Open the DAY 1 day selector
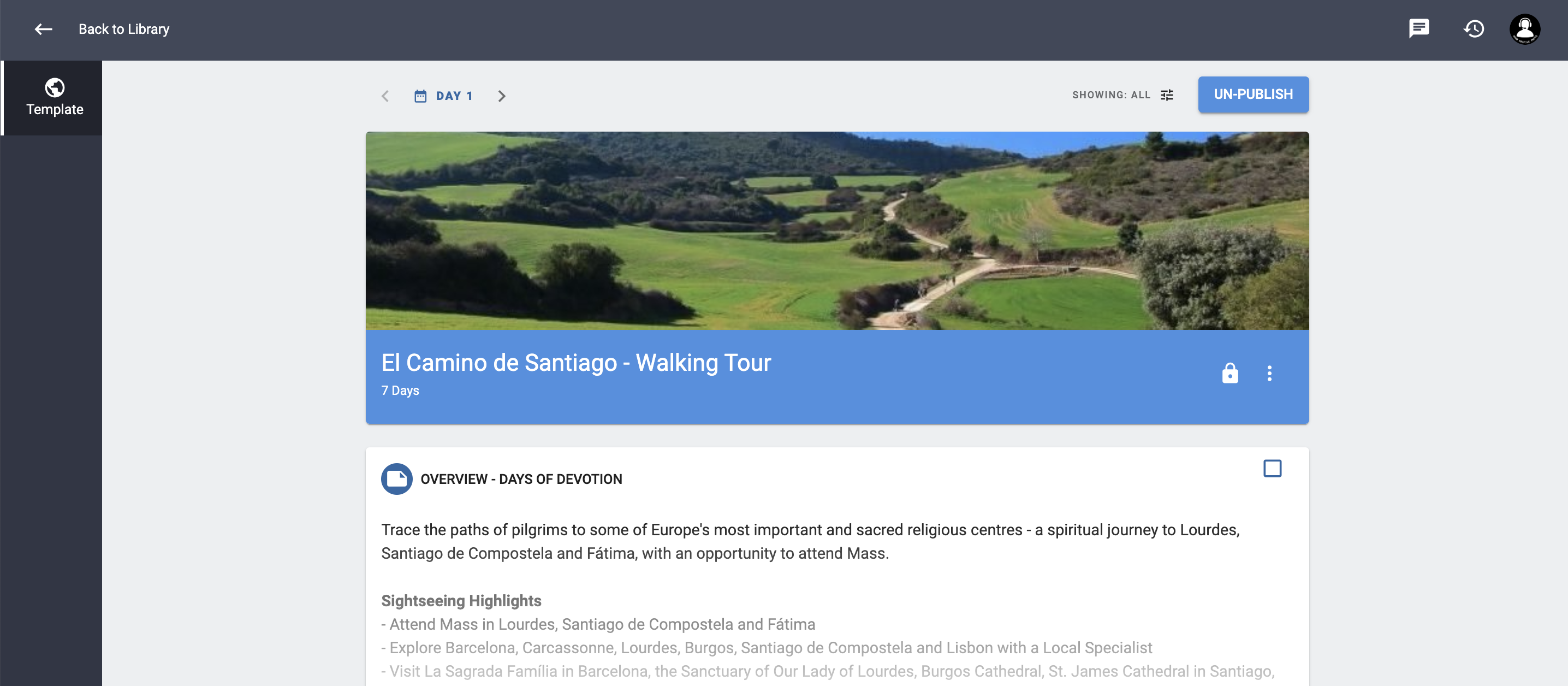Image resolution: width=1568 pixels, height=686 pixels. [x=443, y=96]
